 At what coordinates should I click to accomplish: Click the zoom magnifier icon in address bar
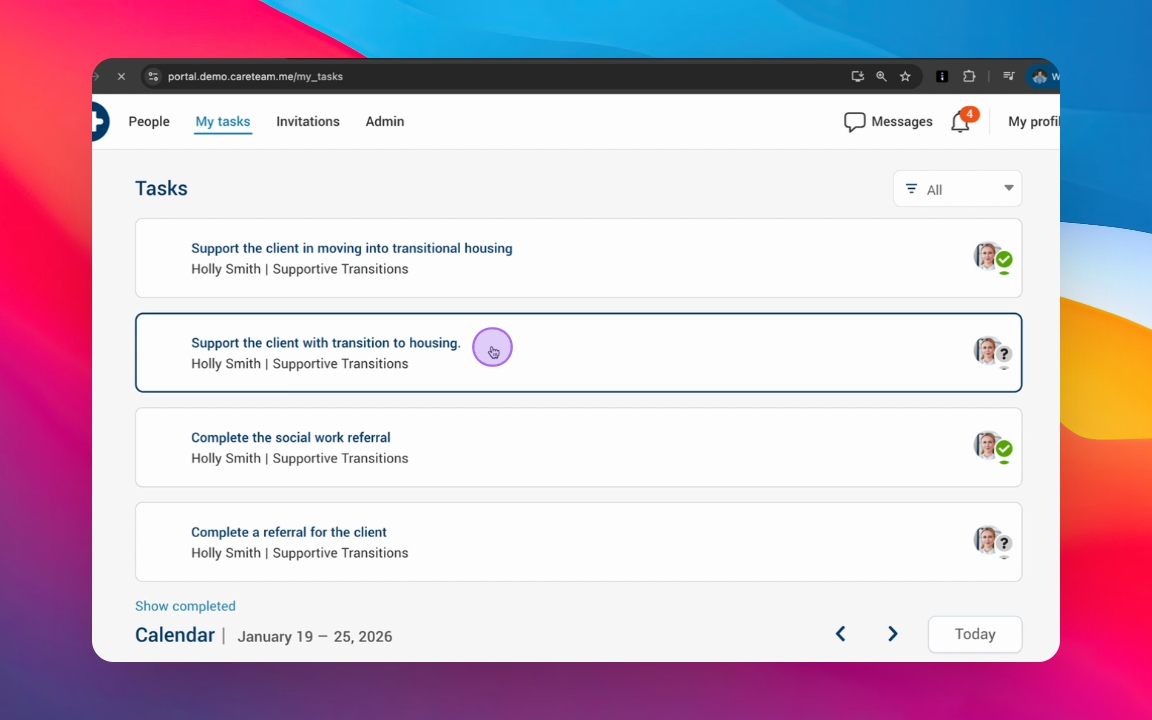881,76
